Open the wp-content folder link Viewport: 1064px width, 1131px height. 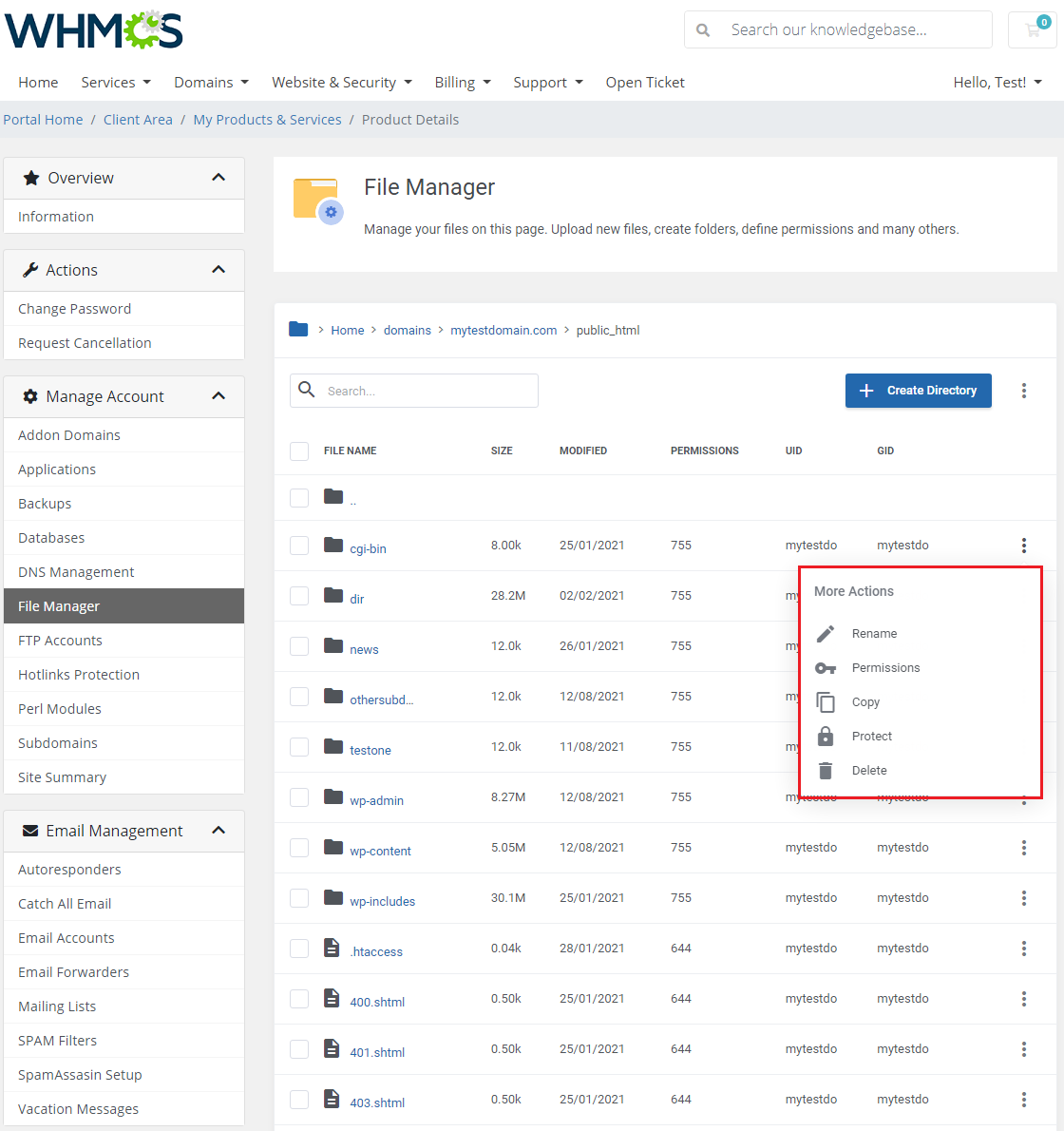tap(380, 852)
